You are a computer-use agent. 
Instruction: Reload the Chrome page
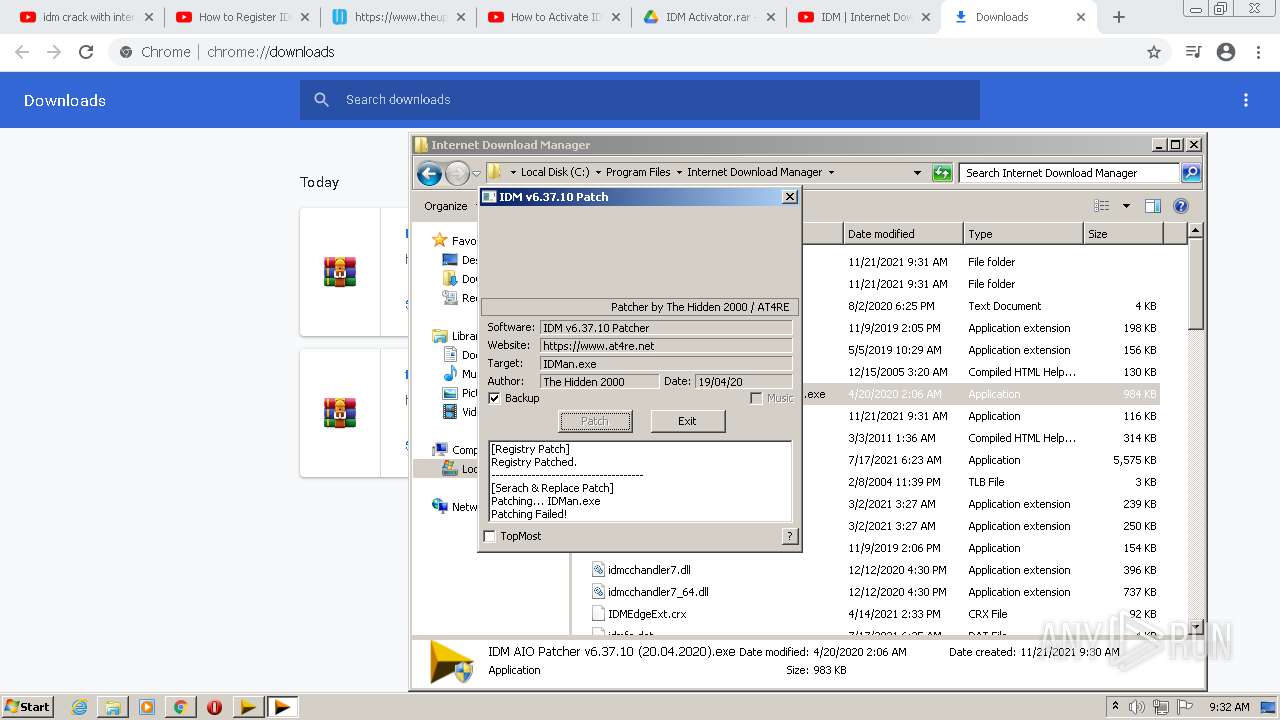click(x=86, y=52)
